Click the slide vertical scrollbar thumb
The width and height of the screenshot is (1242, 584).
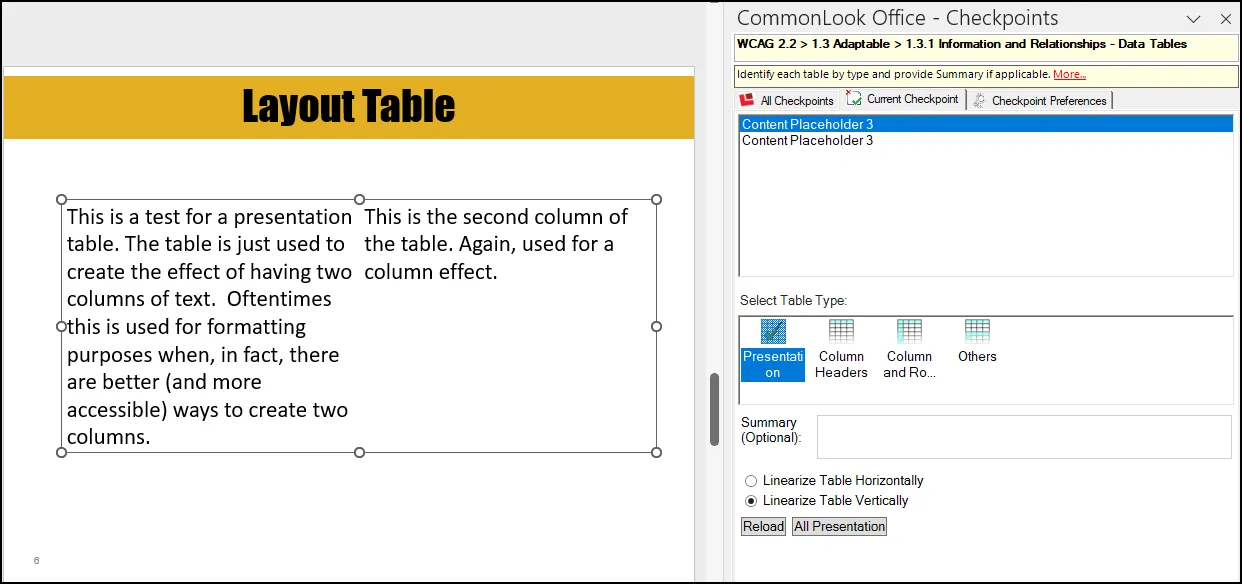pos(715,409)
